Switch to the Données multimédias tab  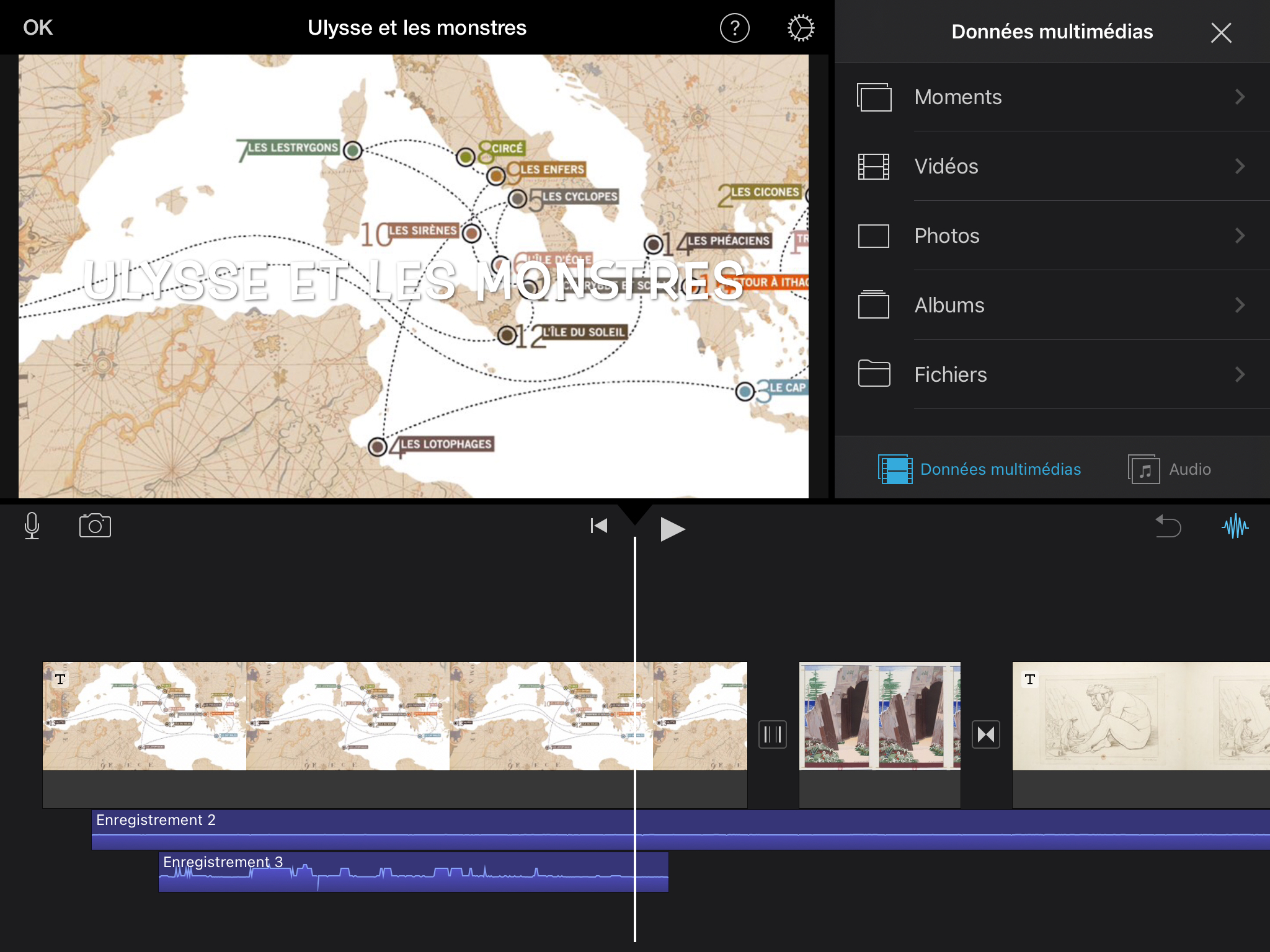coord(979,469)
